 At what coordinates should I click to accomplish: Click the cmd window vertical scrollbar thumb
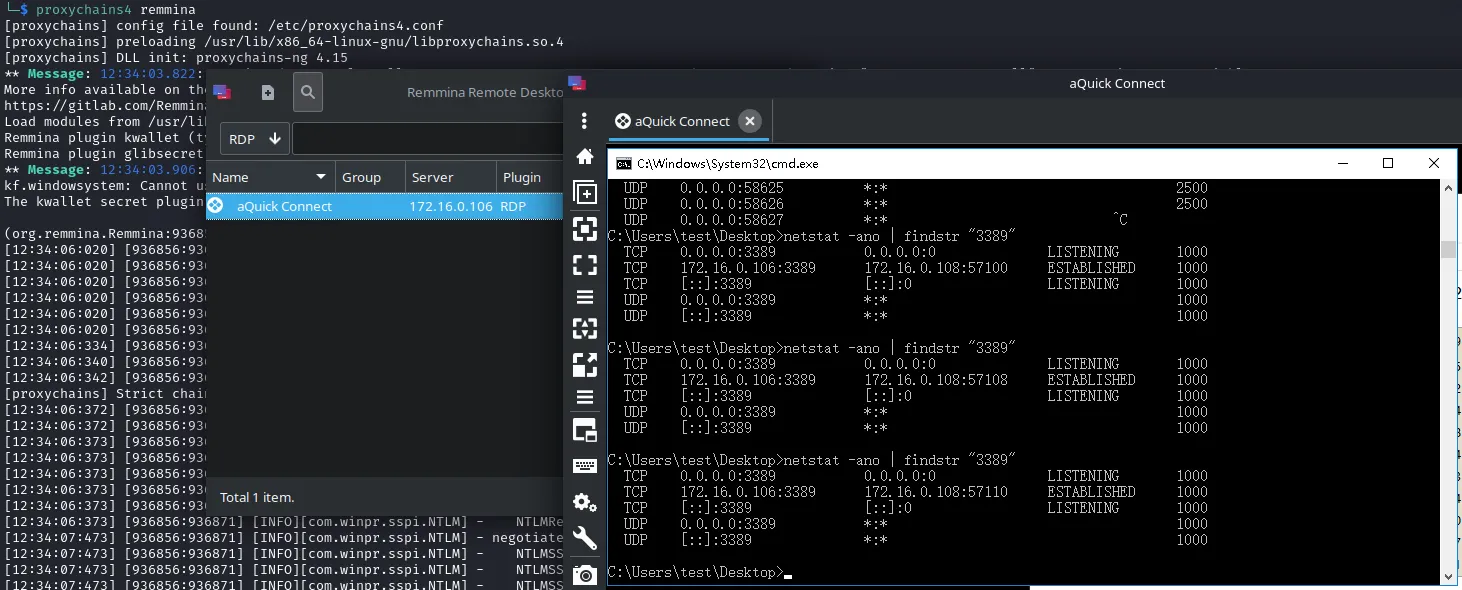[x=1448, y=250]
